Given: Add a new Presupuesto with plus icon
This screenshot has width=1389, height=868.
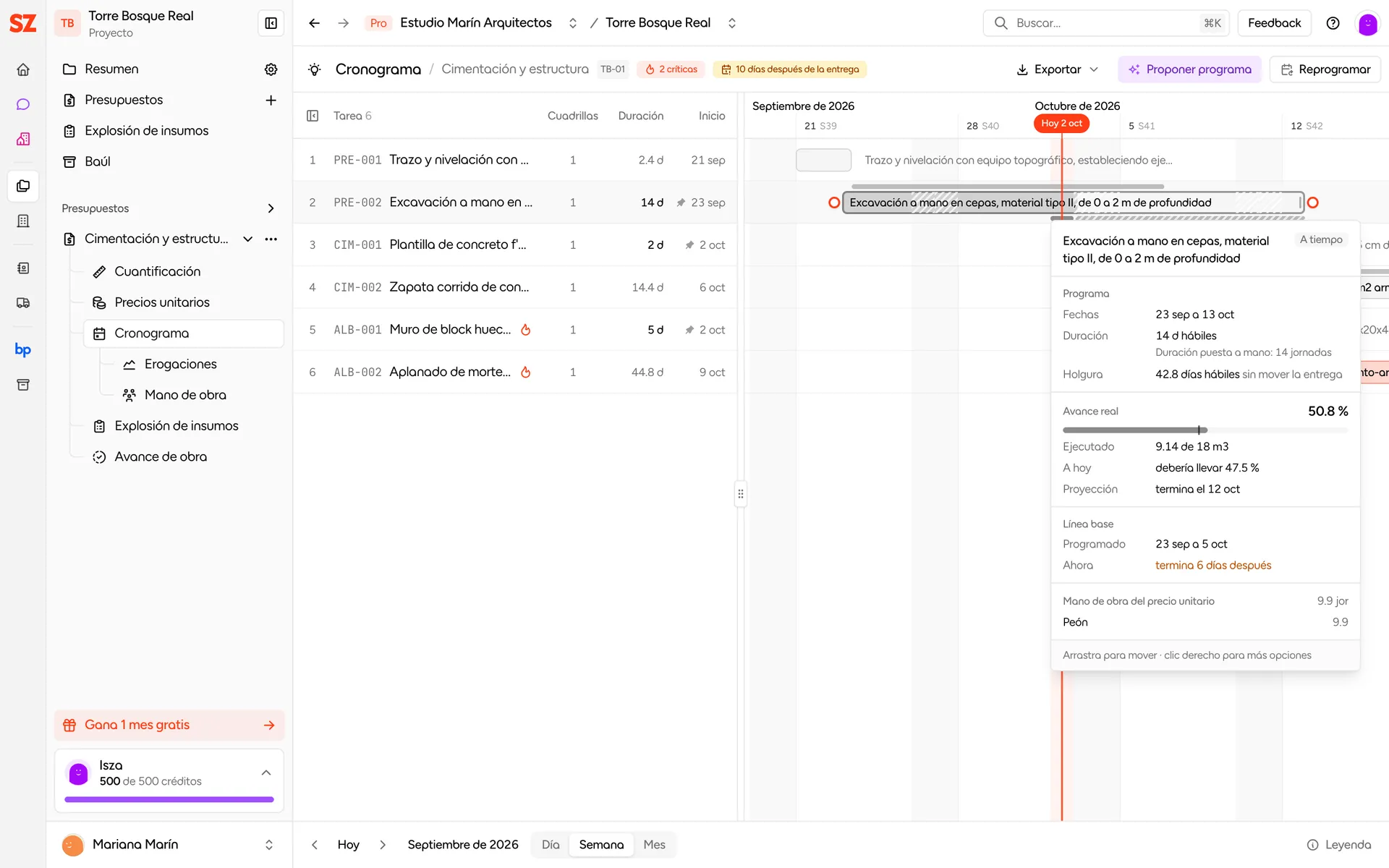Looking at the screenshot, I should pos(271,100).
